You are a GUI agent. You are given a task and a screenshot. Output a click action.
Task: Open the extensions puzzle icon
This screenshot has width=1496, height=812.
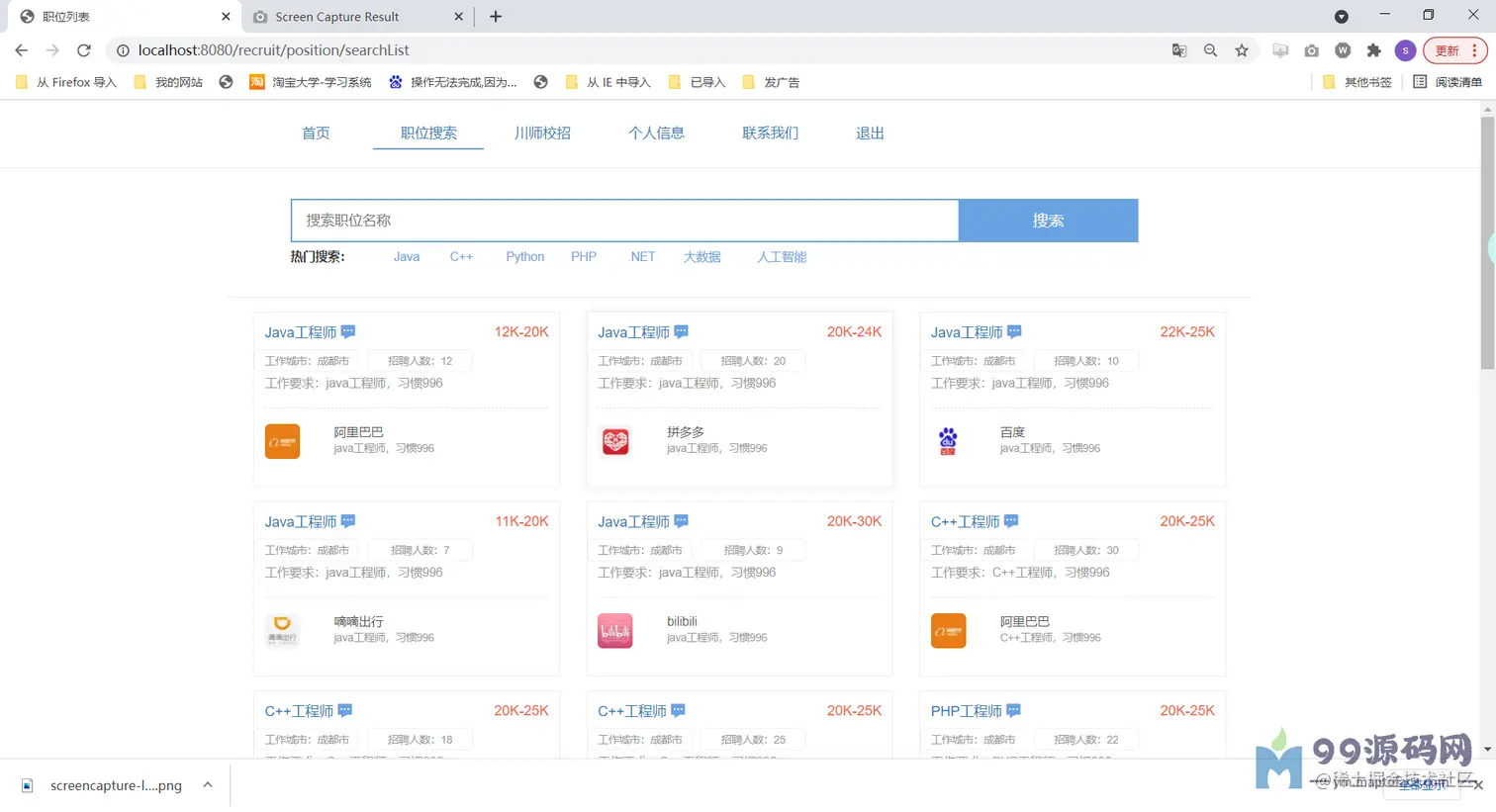(1374, 50)
